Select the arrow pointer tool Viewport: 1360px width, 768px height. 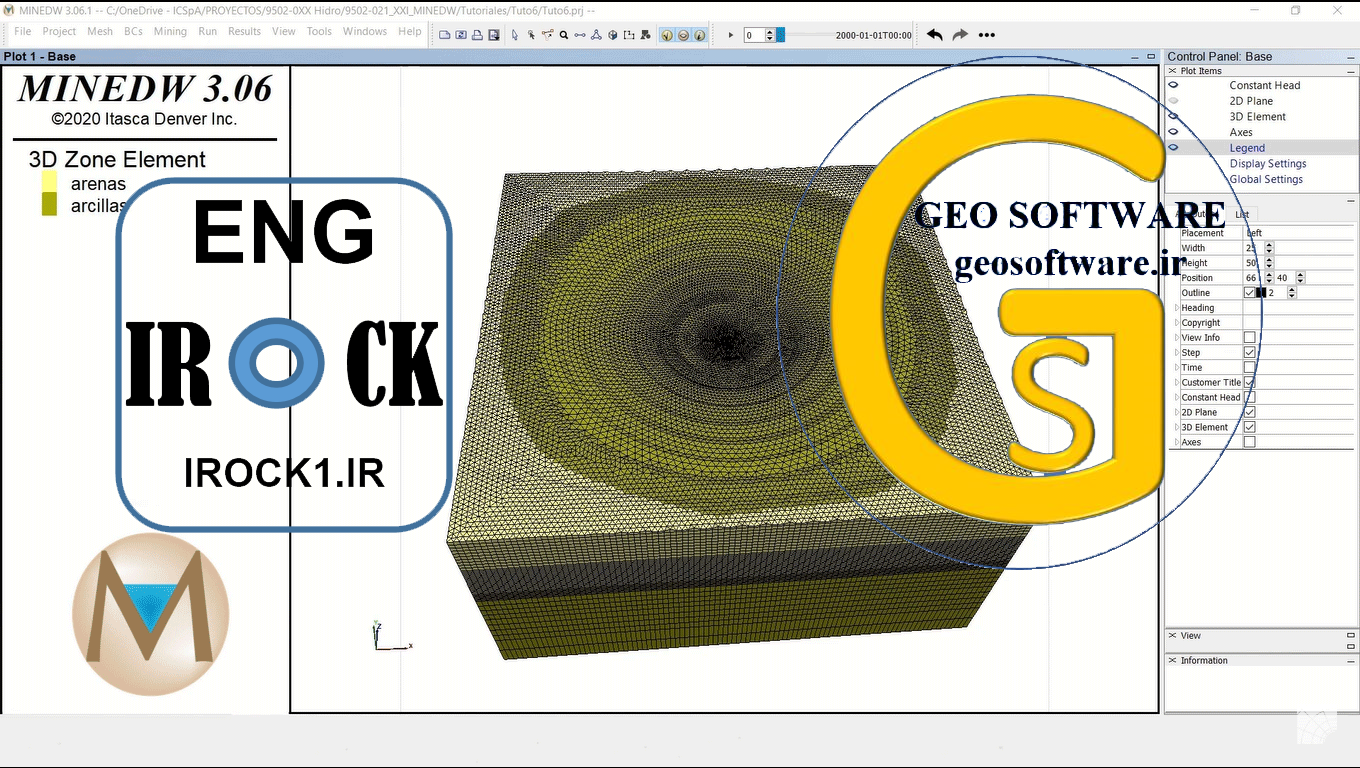515,34
